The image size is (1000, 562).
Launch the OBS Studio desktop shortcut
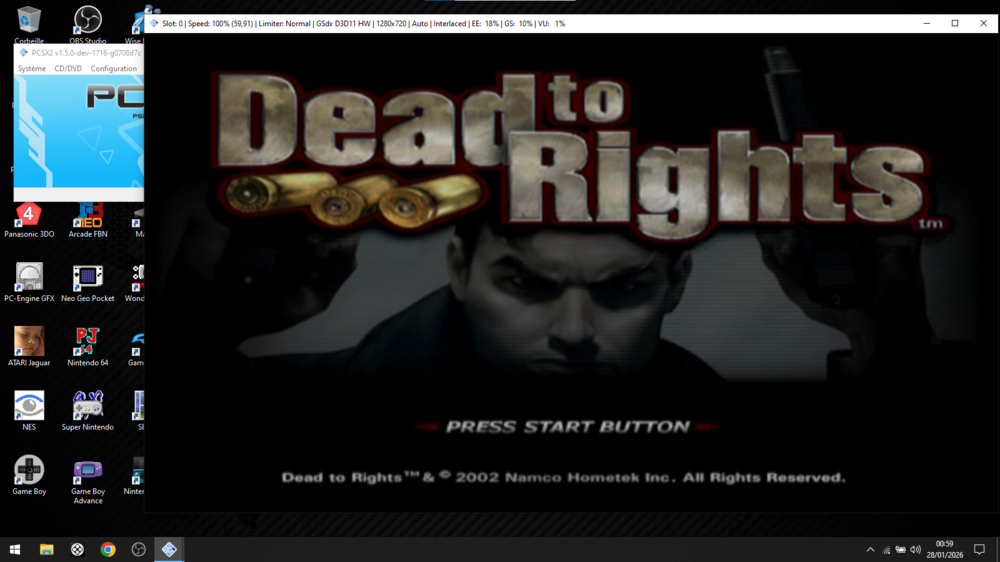pyautogui.click(x=88, y=20)
